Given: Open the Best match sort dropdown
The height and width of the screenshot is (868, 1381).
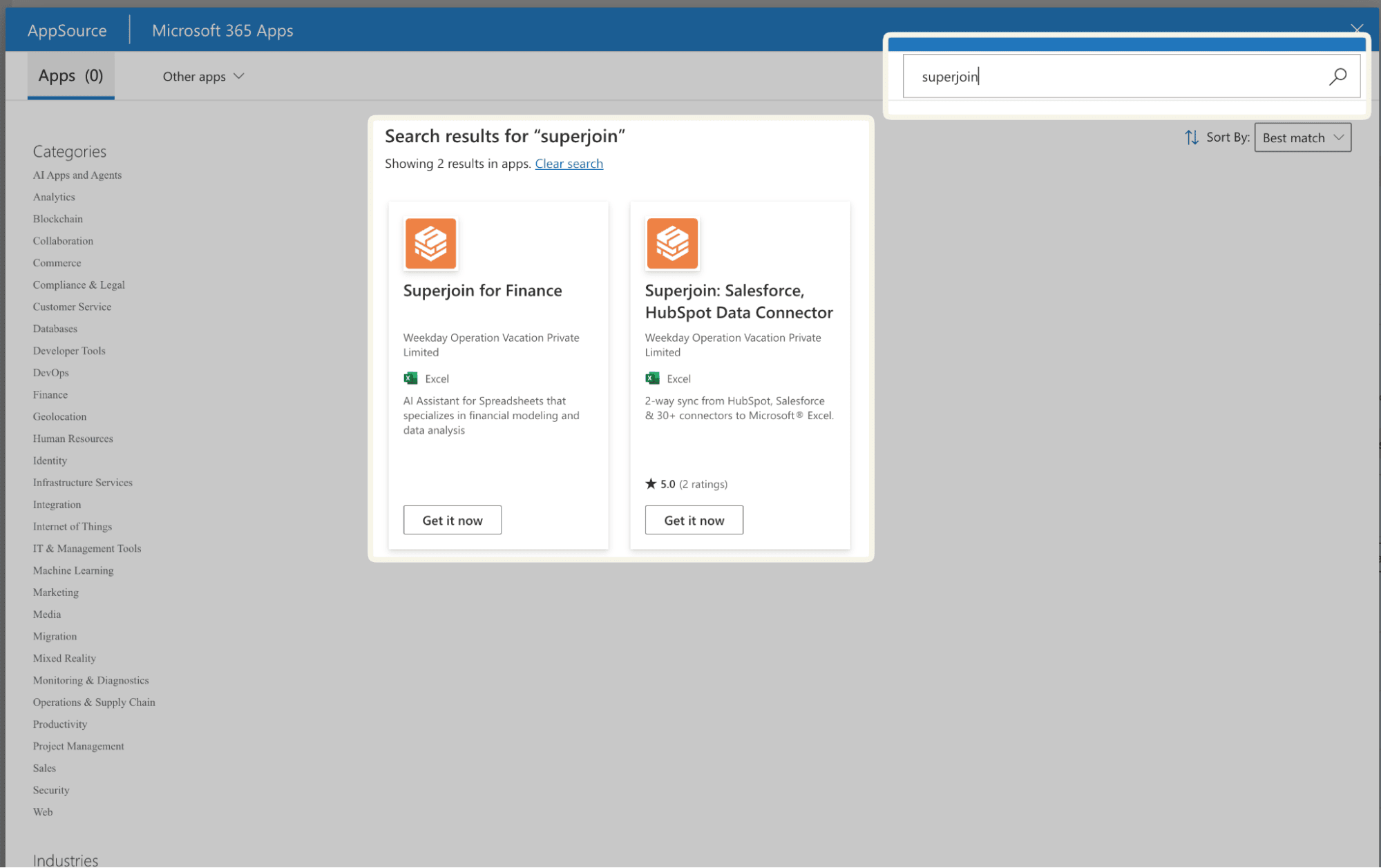Looking at the screenshot, I should pos(1302,137).
